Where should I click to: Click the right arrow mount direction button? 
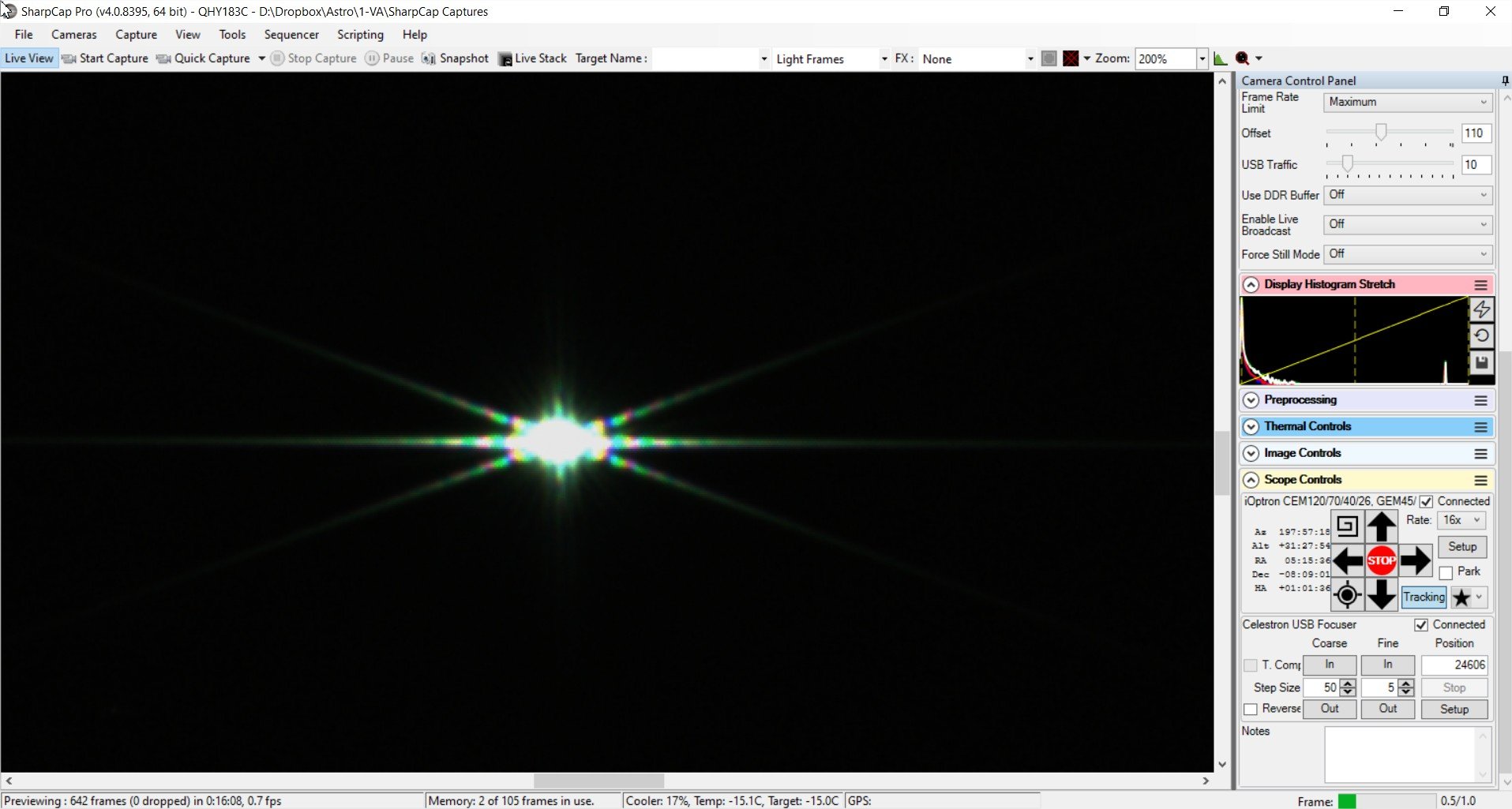pos(1415,560)
